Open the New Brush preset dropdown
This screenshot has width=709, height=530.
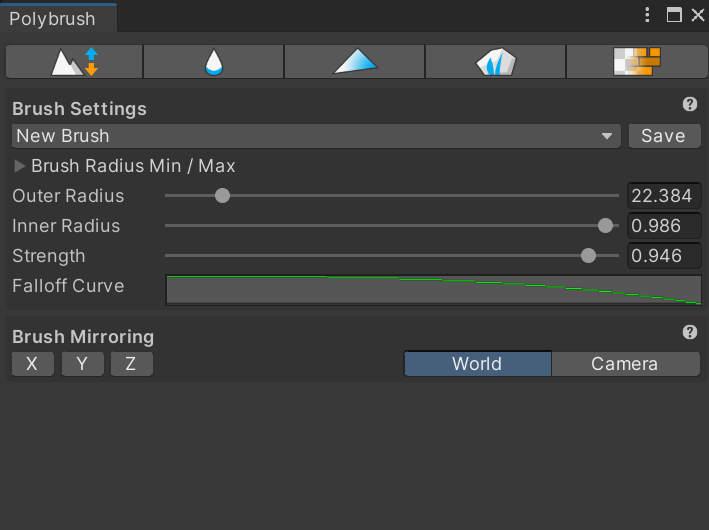tap(316, 136)
